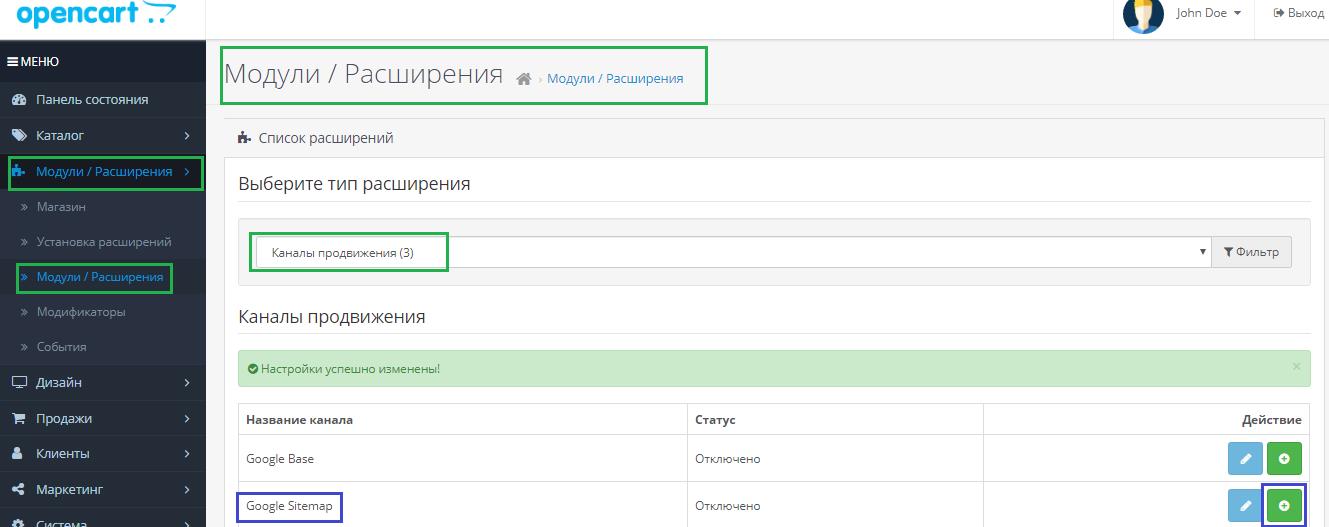Dismiss the success alert with X
The height and width of the screenshot is (527, 1329).
(1296, 367)
